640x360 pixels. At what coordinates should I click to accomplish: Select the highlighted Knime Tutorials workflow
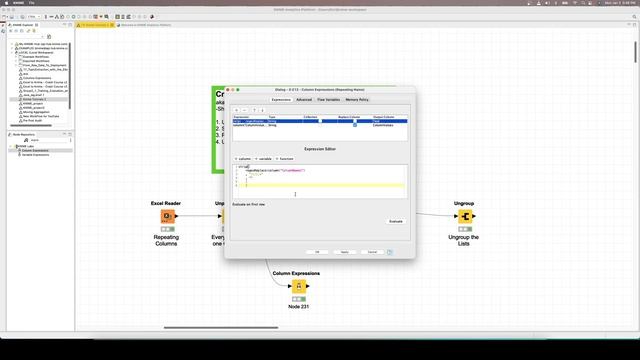click(x=34, y=99)
